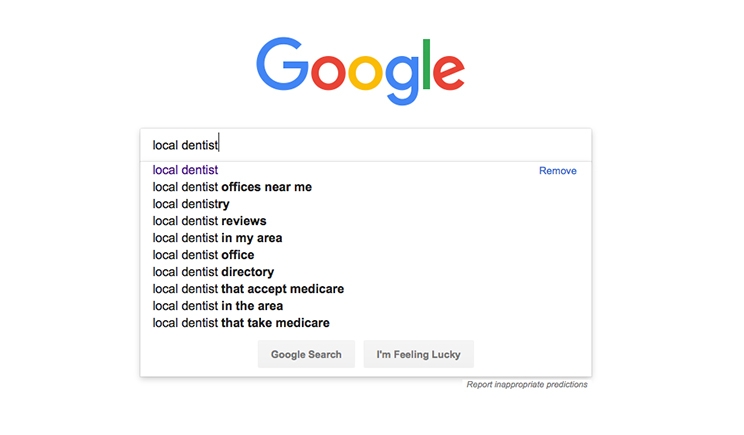This screenshot has width=744, height=435.
Task: Select "local dentist in the area" suggestion
Action: 218,306
